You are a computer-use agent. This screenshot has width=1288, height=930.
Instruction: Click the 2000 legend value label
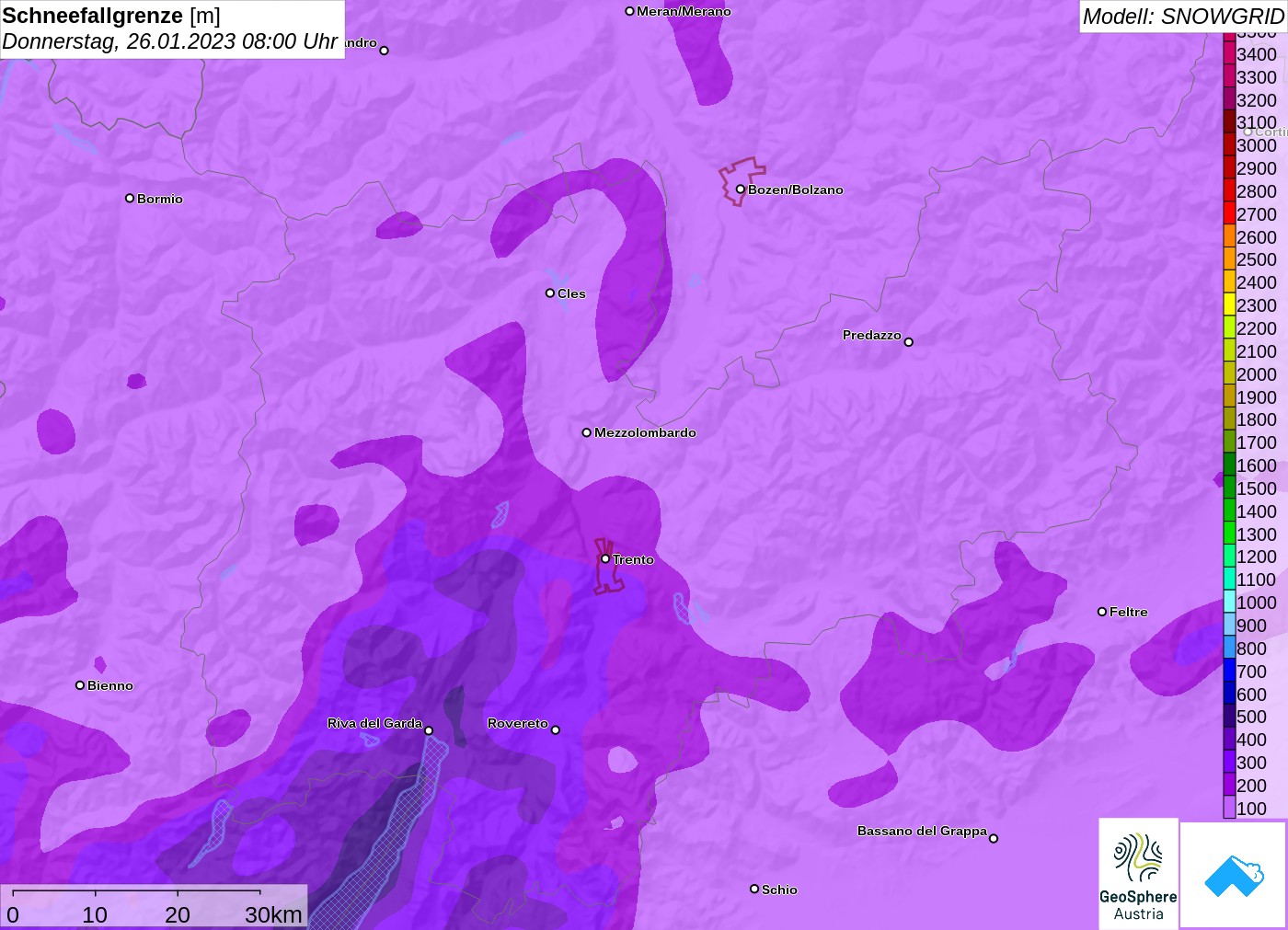point(1257,374)
